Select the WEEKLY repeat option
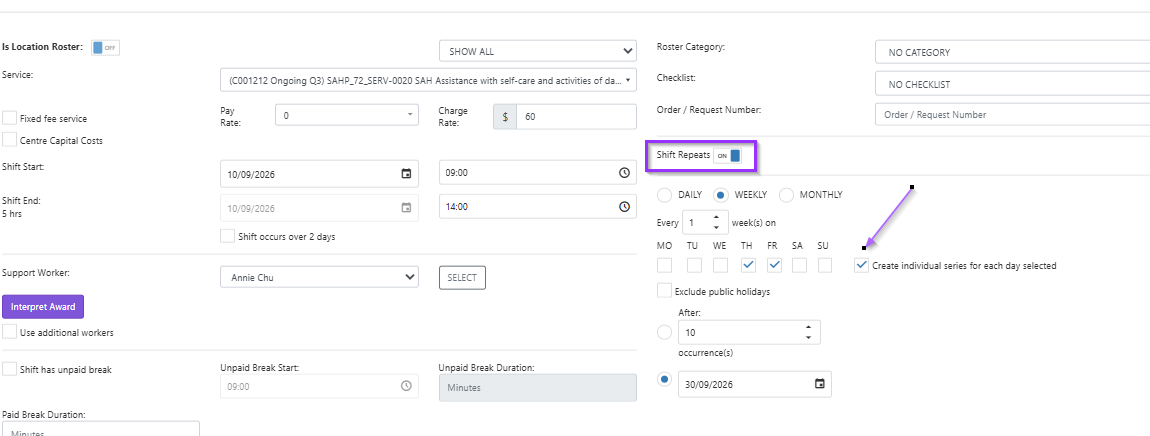The width and height of the screenshot is (1150, 436). [720, 195]
